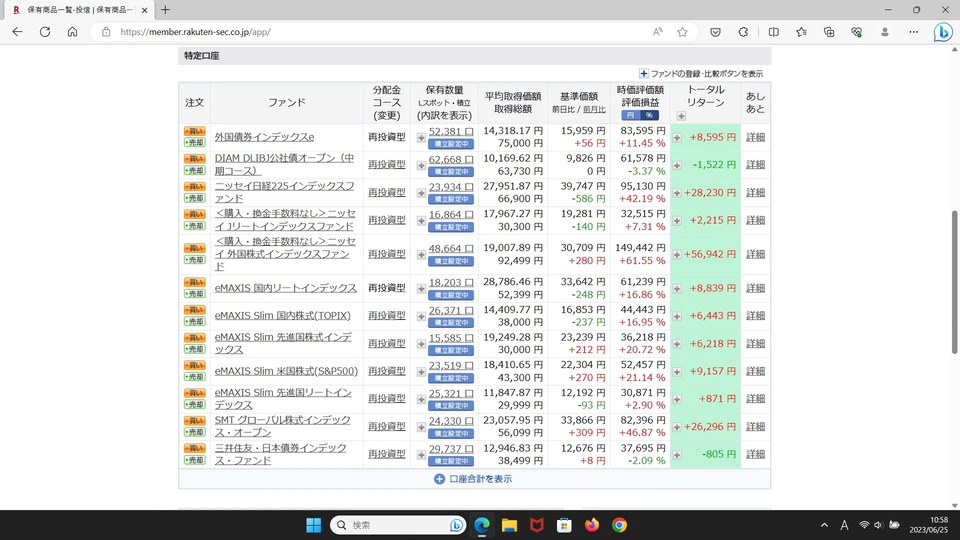Add page to favorites with star icon

[x=683, y=32]
